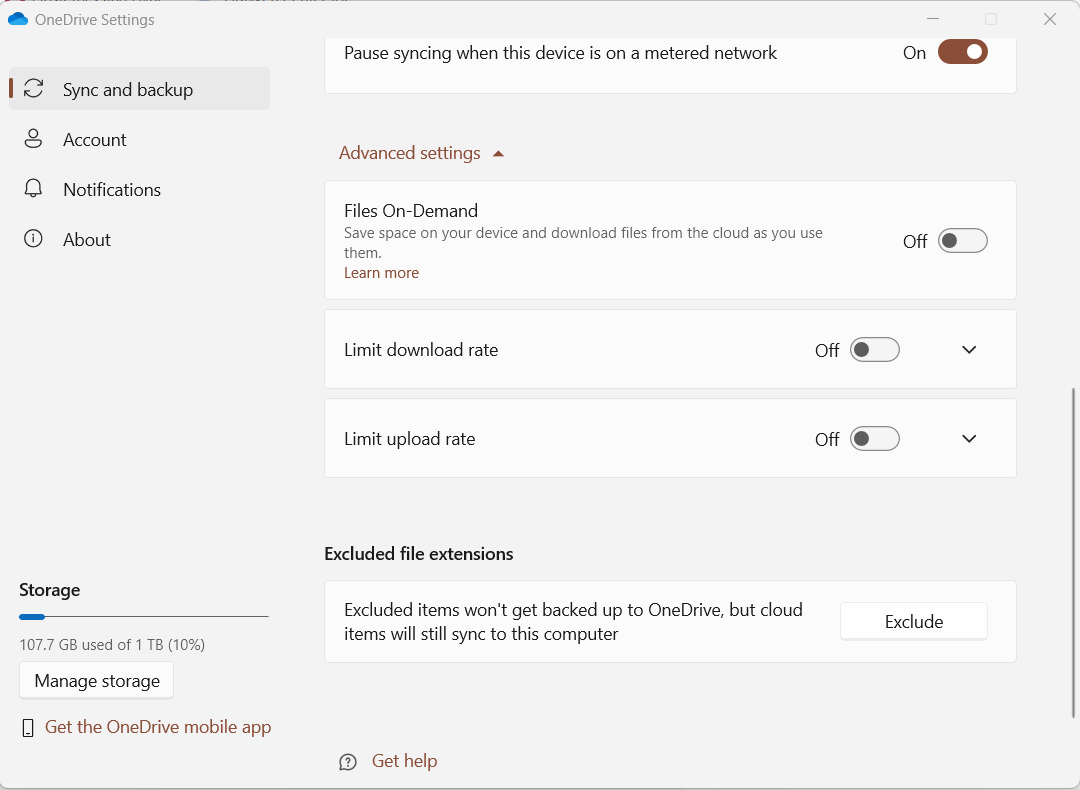Image resolution: width=1080 pixels, height=790 pixels.
Task: Expand the Limit upload rate options
Action: (x=968, y=438)
